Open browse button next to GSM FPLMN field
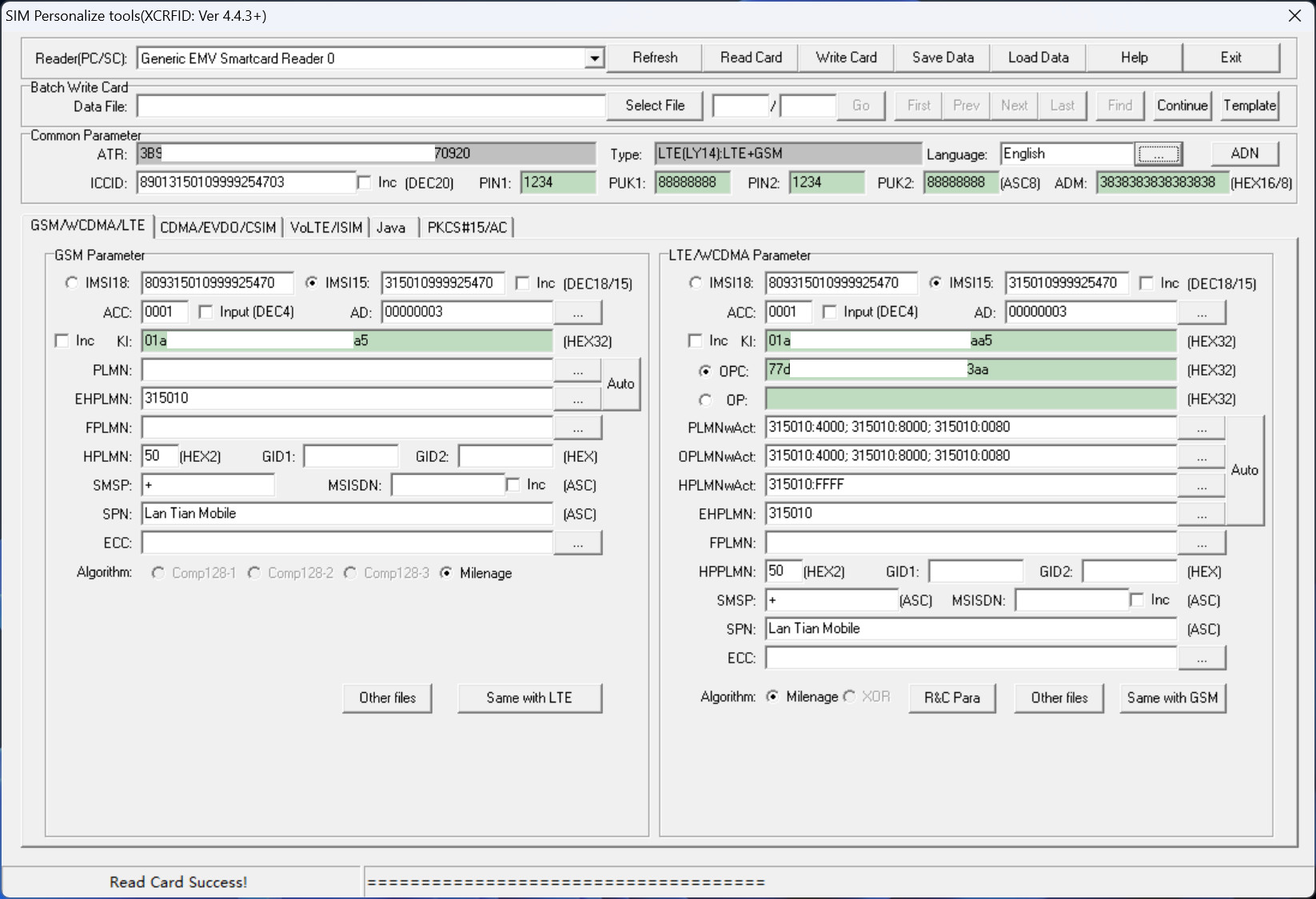The image size is (1316, 899). (x=577, y=428)
